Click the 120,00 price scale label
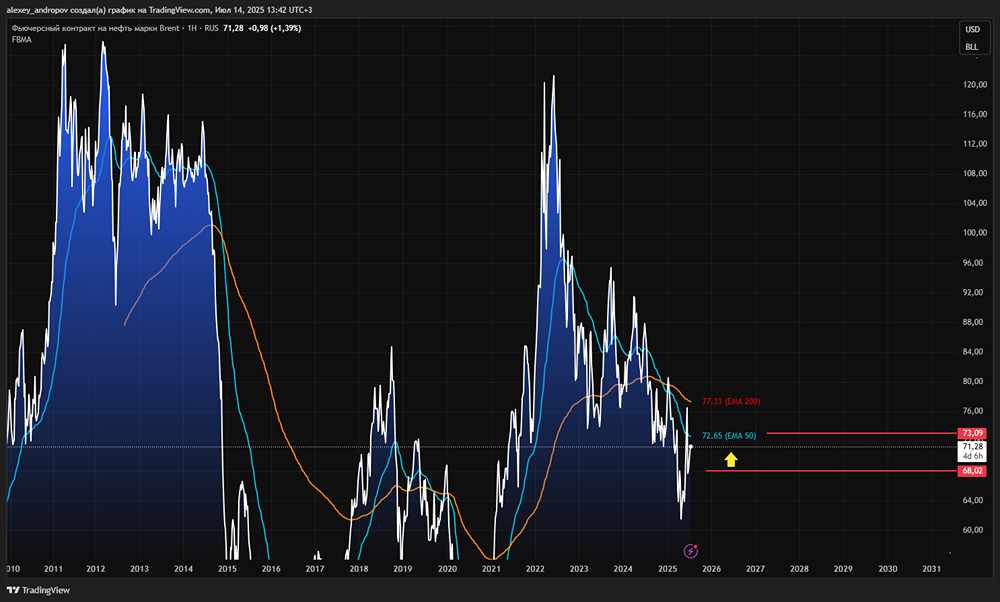The width and height of the screenshot is (1000, 602). 974,84
